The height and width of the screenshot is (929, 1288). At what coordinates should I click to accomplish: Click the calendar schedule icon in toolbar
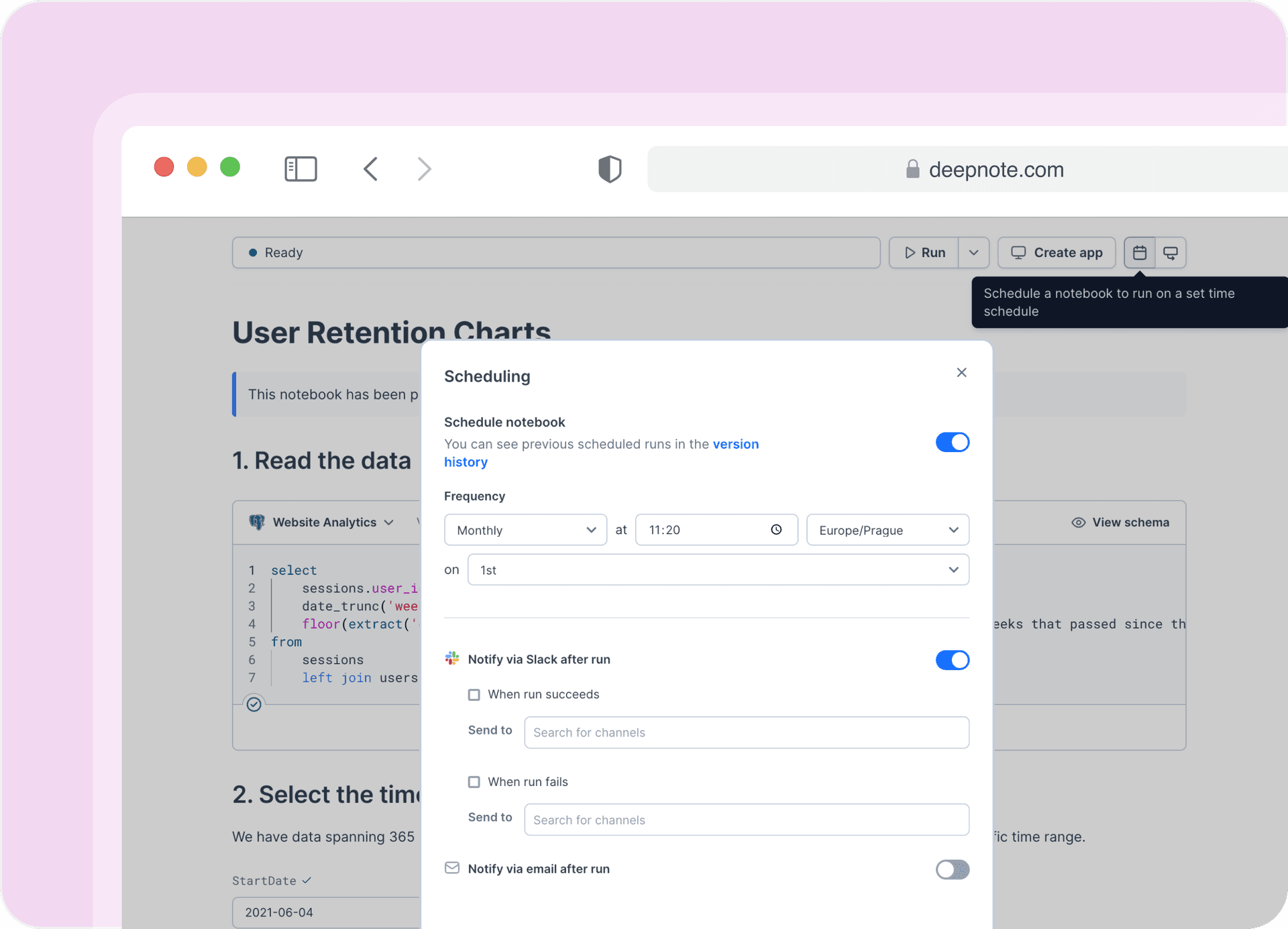coord(1139,253)
